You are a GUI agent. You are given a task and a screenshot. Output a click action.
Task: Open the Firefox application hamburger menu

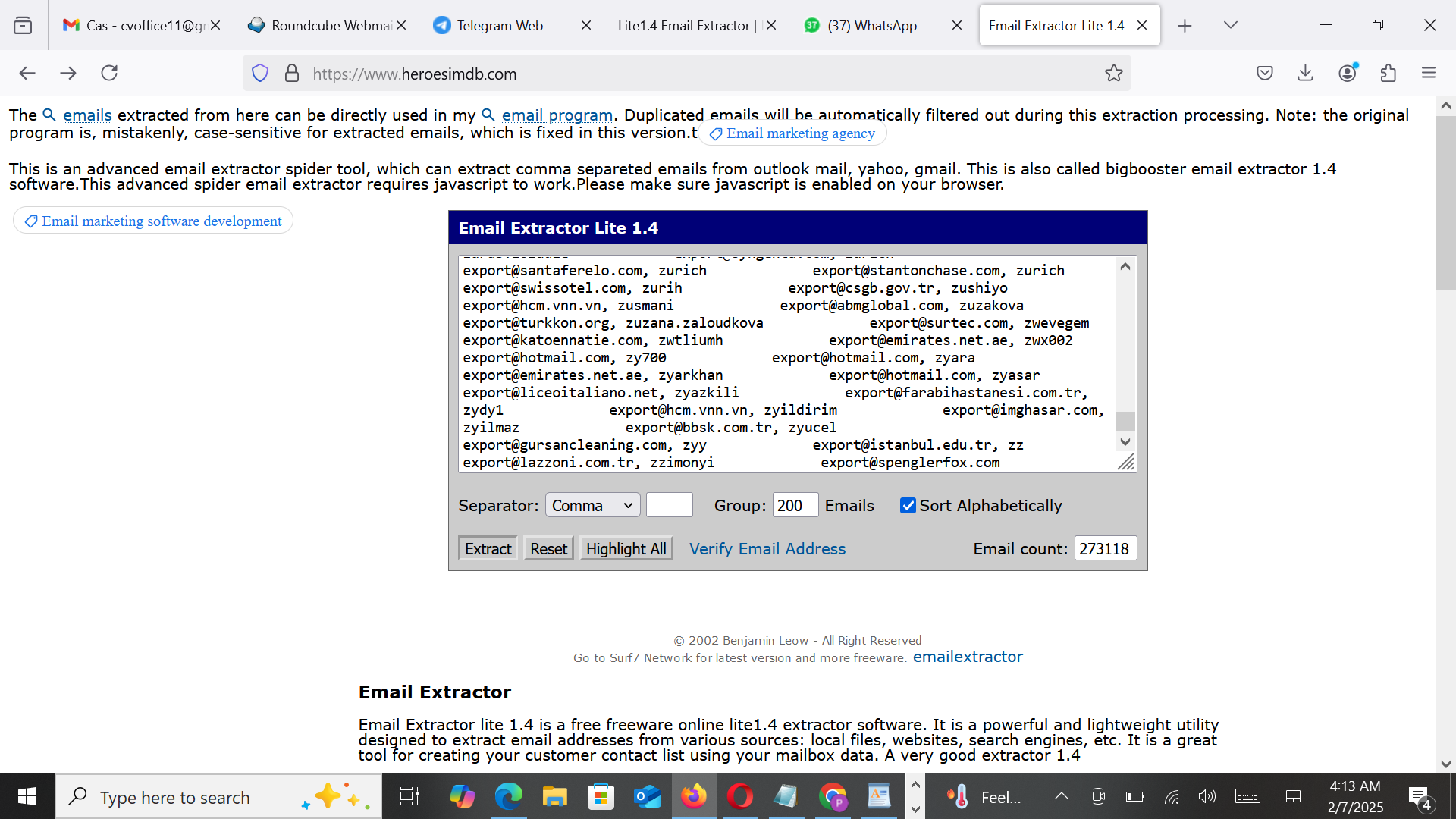(1429, 73)
